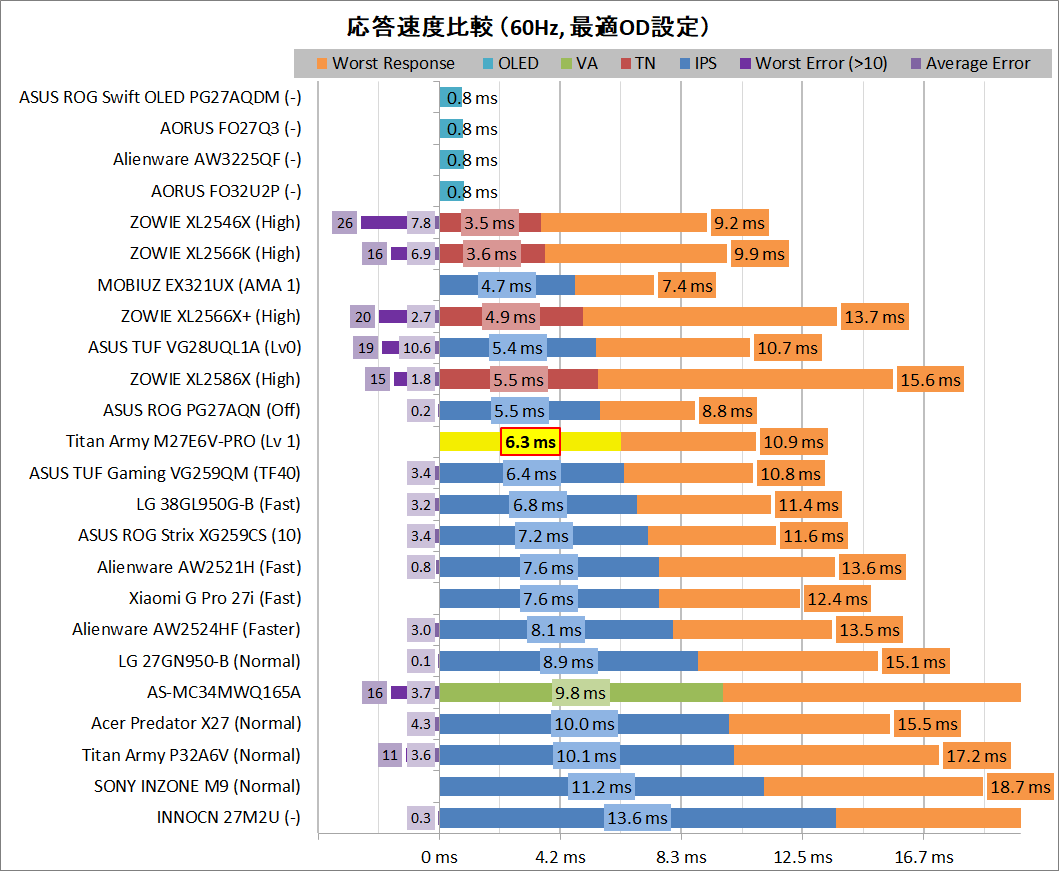Viewport: 1059px width, 871px height.
Task: Click the ASUS ROG PG27AQN (Off) label
Action: click(202, 410)
